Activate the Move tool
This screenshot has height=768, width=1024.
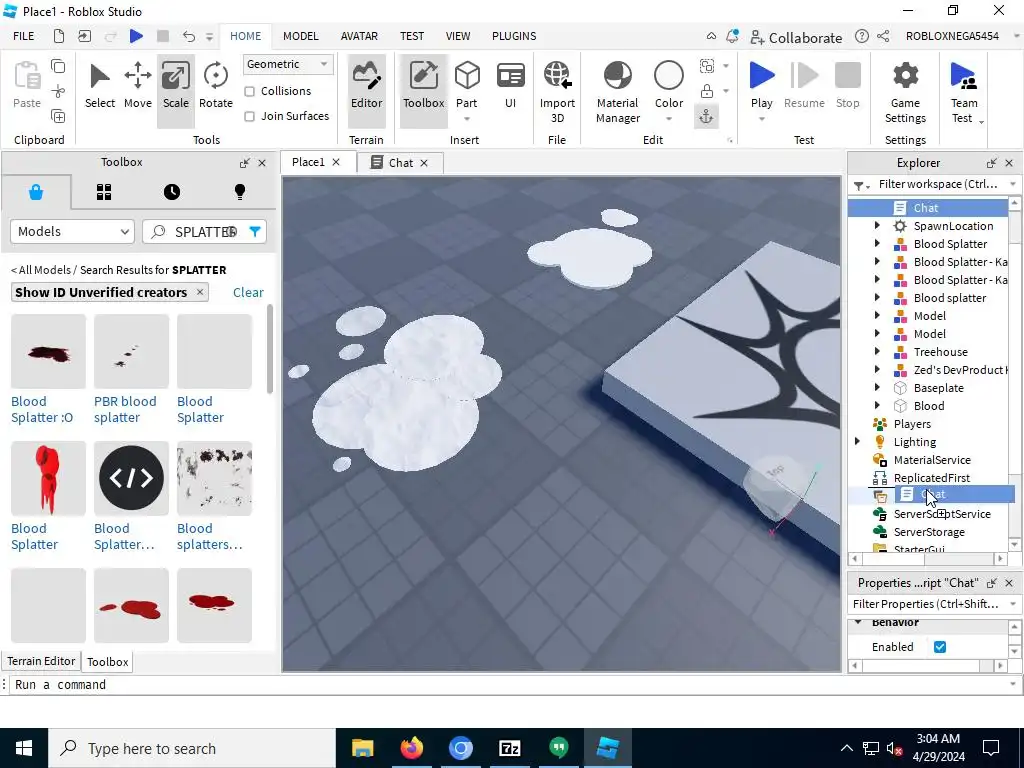tap(138, 86)
